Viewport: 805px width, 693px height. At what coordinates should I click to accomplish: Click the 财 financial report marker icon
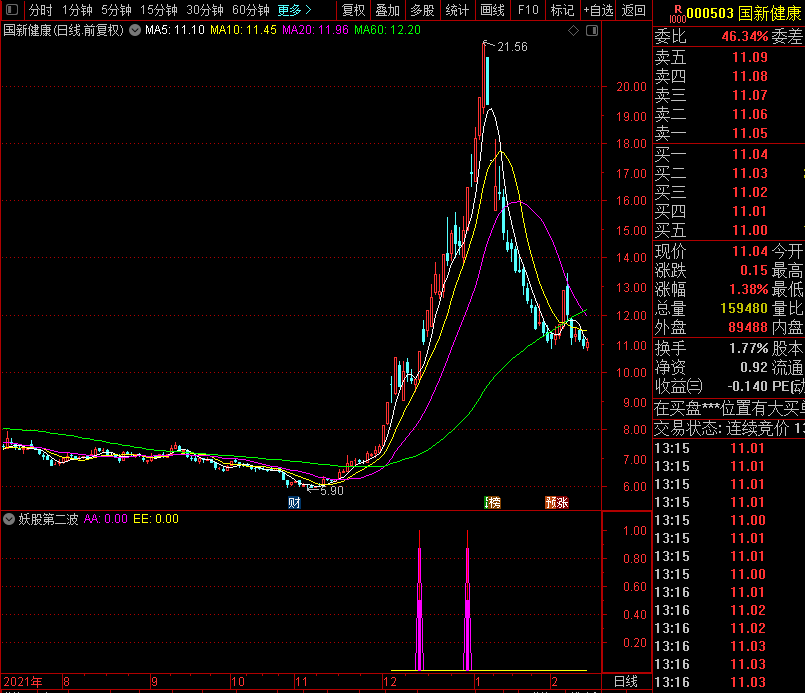coord(294,502)
